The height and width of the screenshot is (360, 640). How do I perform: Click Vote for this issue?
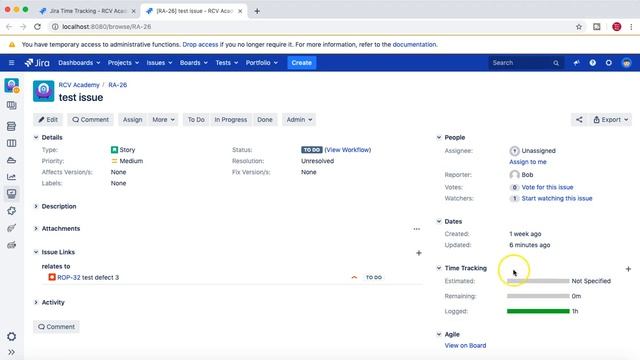click(x=547, y=187)
